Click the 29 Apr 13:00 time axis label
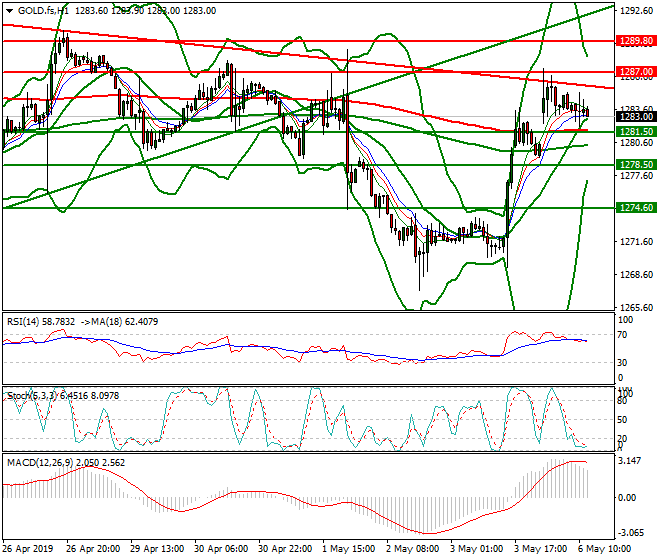 [157, 549]
